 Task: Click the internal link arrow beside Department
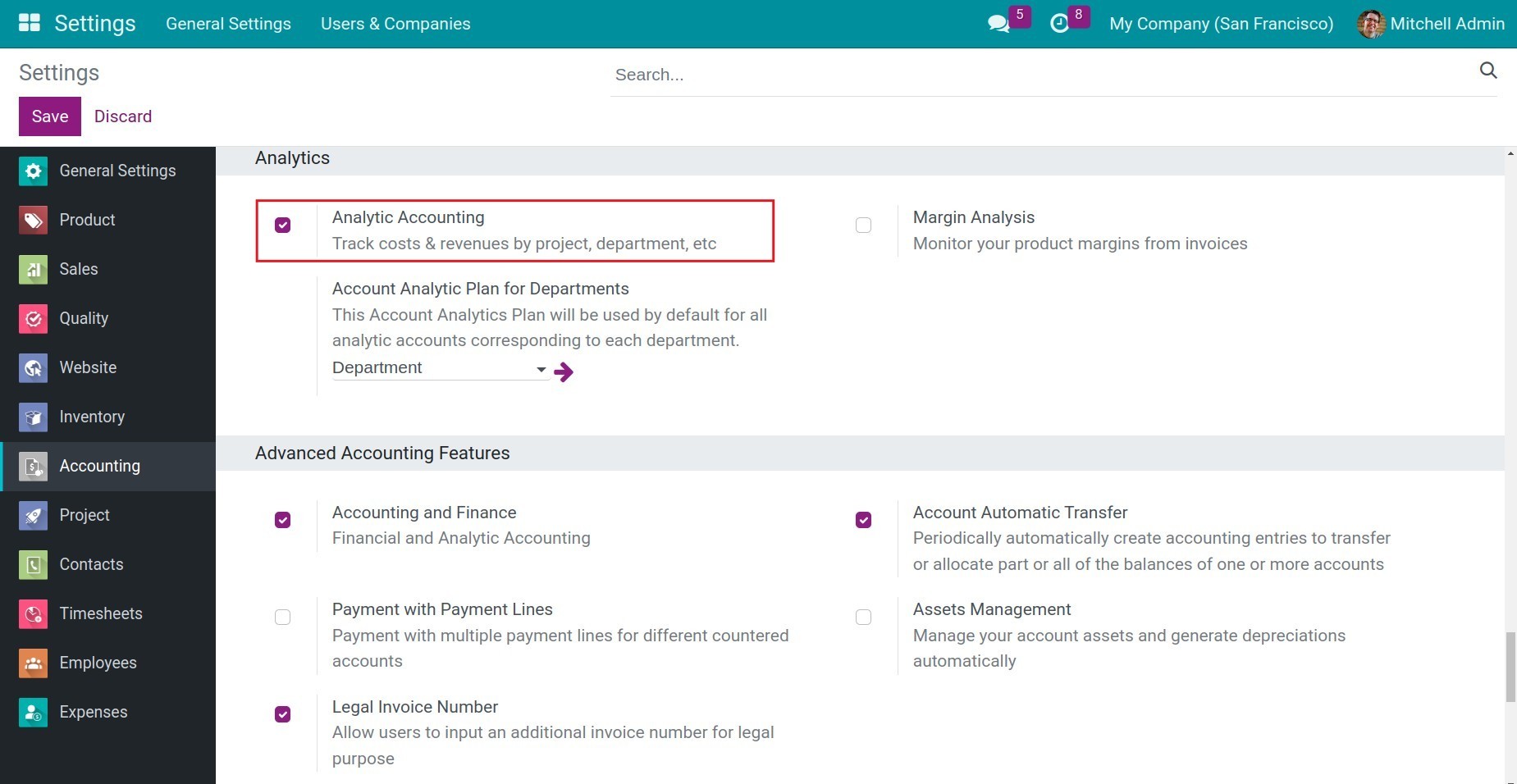563,371
